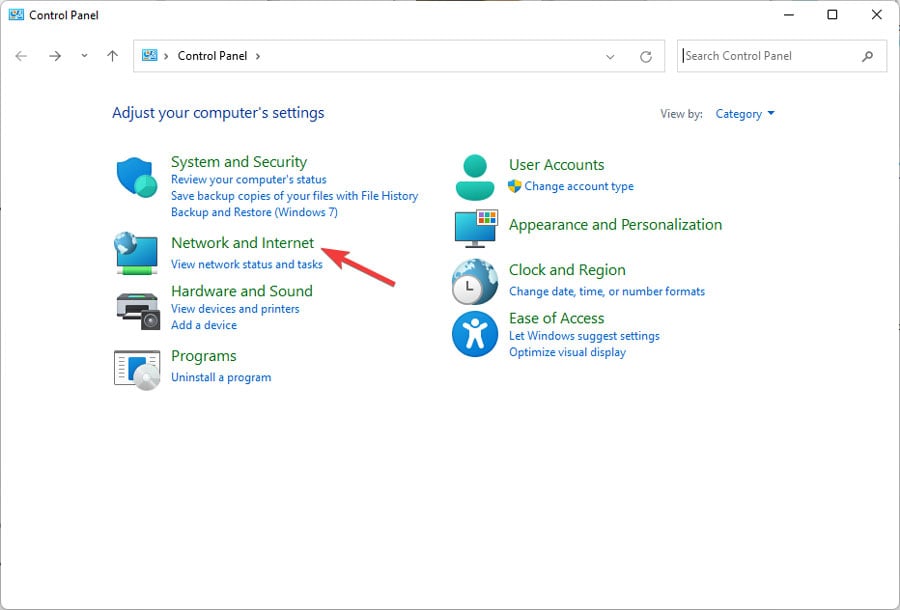Viewport: 900px width, 610px height.
Task: Click Change date, time, or number formats
Action: coord(607,292)
